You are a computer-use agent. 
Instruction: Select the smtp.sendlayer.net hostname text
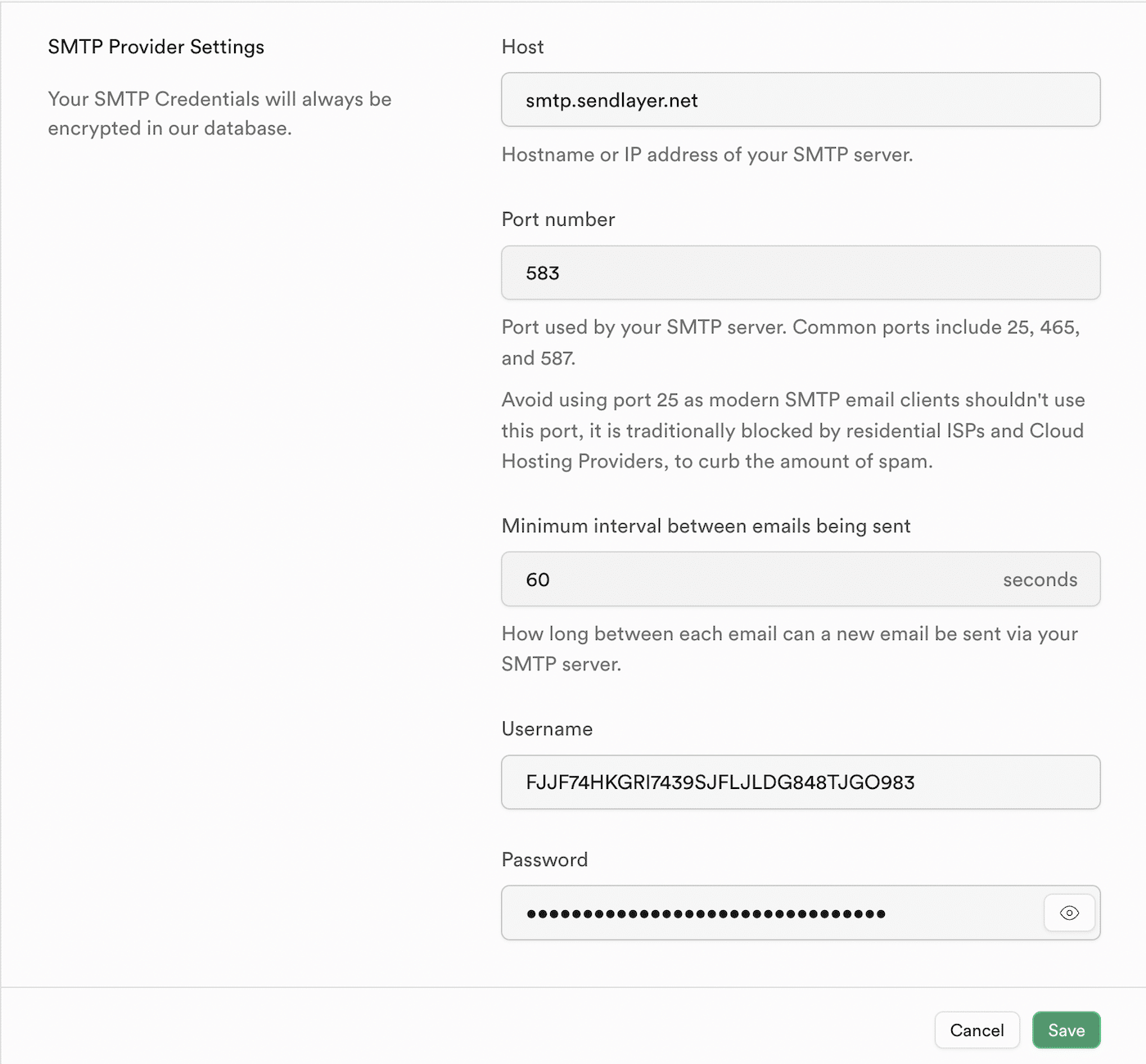pos(611,100)
